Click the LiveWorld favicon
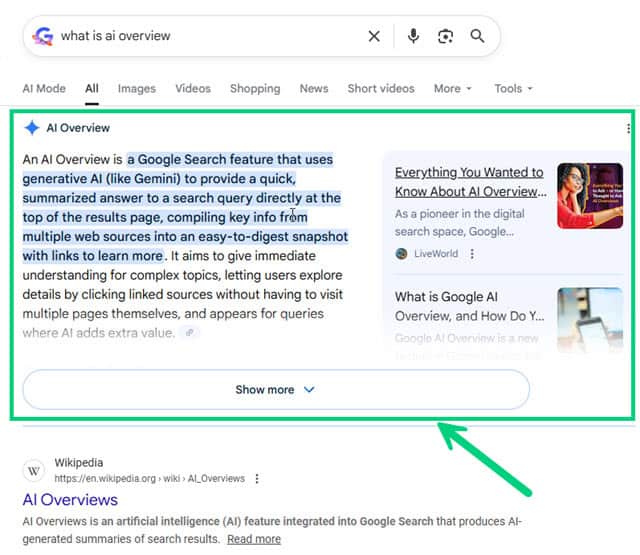Image resolution: width=640 pixels, height=555 pixels. click(x=402, y=254)
